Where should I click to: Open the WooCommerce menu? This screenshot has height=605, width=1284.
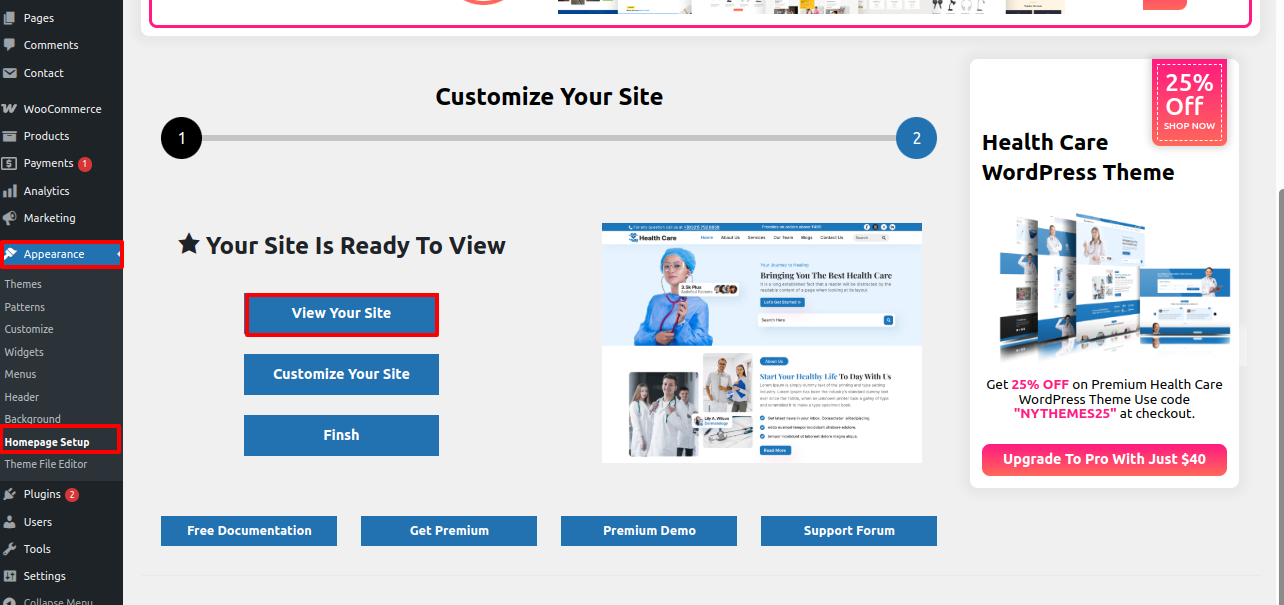pos(61,109)
